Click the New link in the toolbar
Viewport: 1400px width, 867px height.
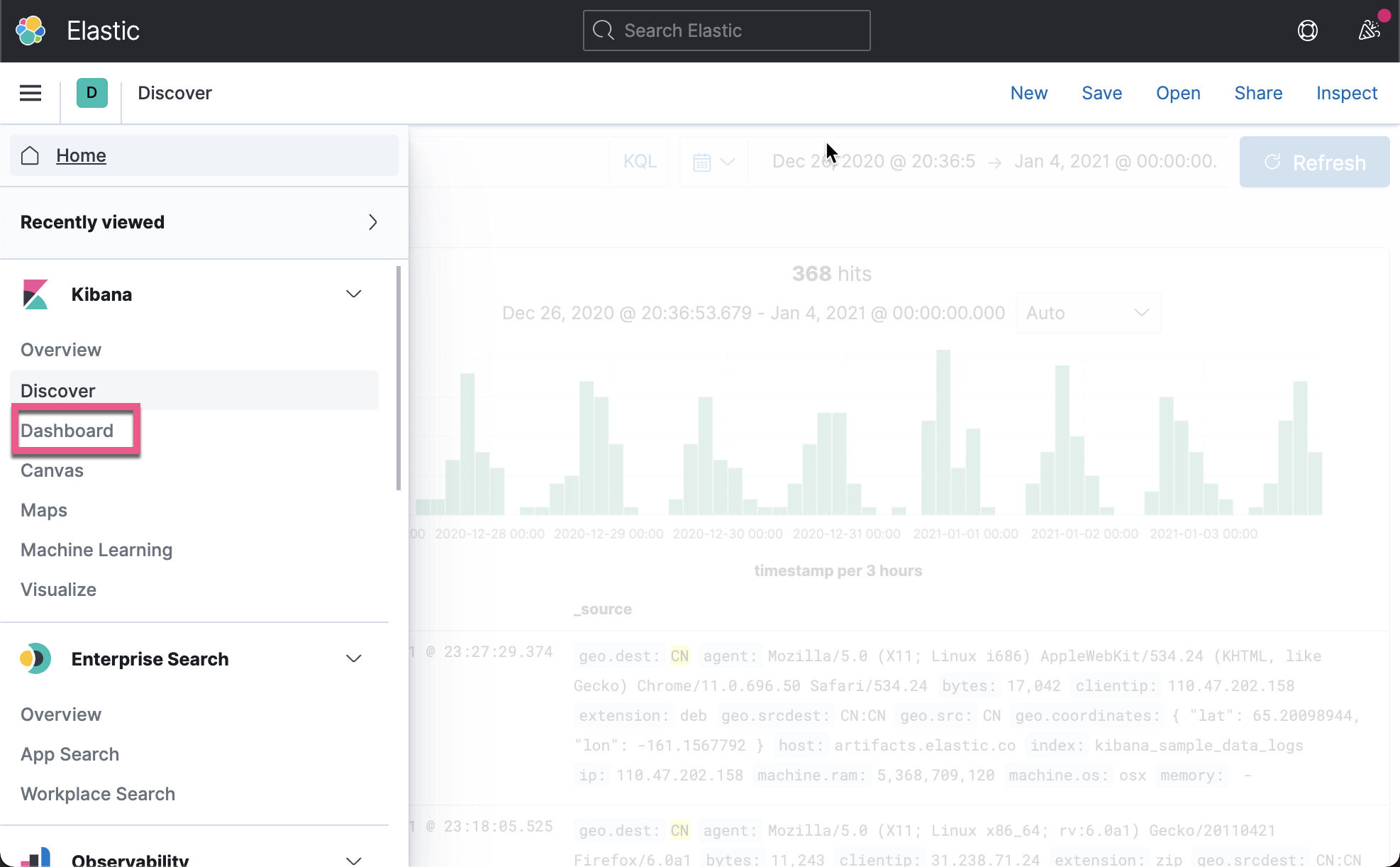(1029, 93)
